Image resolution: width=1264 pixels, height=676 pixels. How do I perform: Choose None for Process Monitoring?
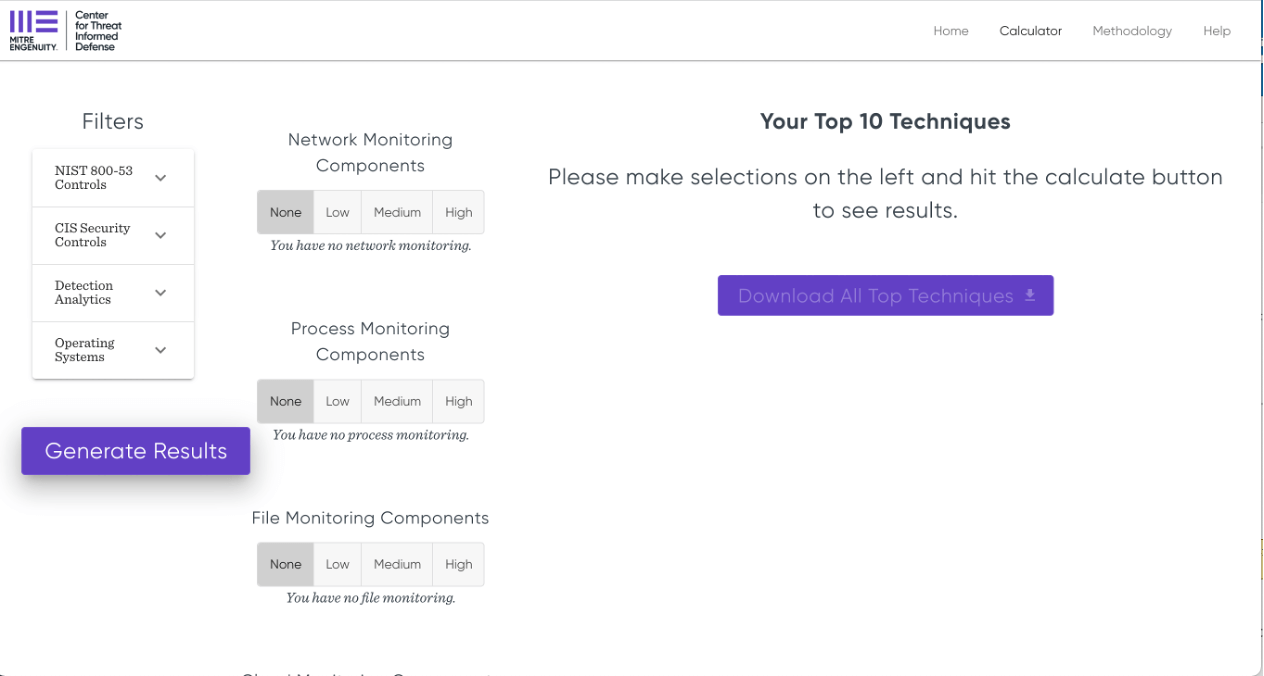pos(285,401)
